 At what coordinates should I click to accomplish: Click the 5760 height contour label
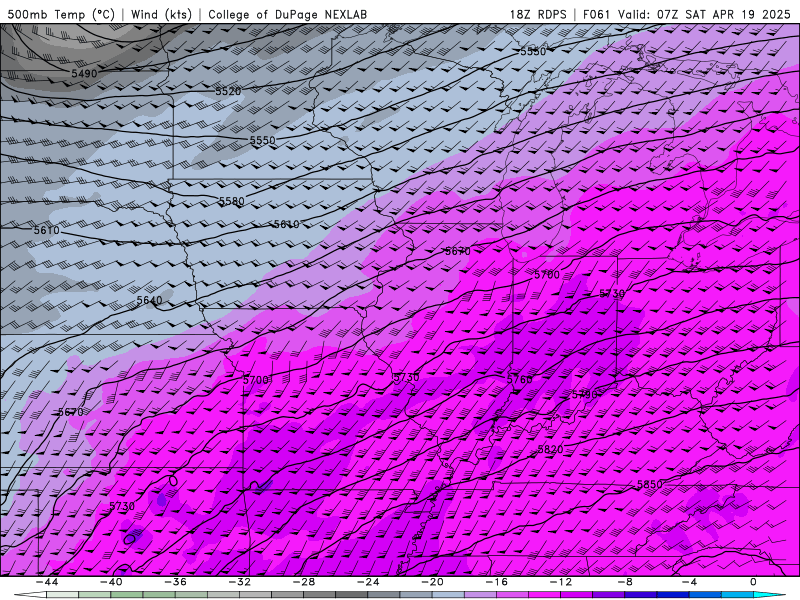point(520,379)
